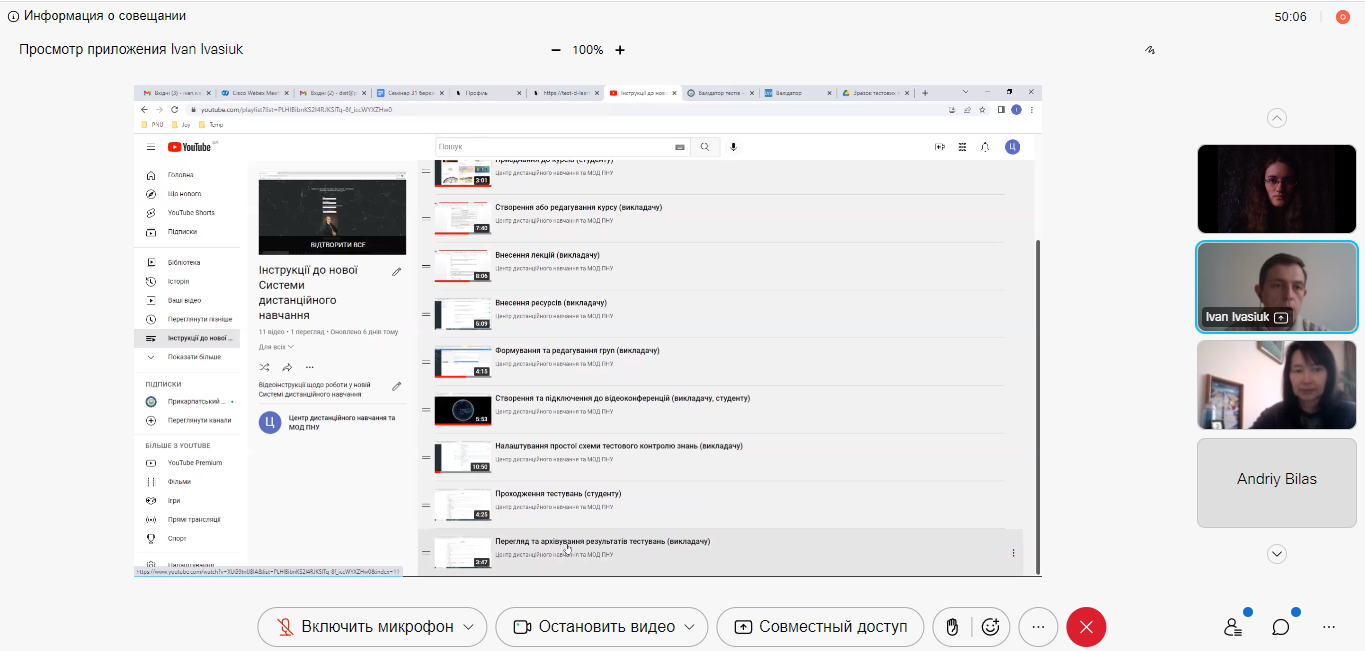Show previous participants with up chevron
The width and height of the screenshot is (1365, 651).
point(1277,118)
